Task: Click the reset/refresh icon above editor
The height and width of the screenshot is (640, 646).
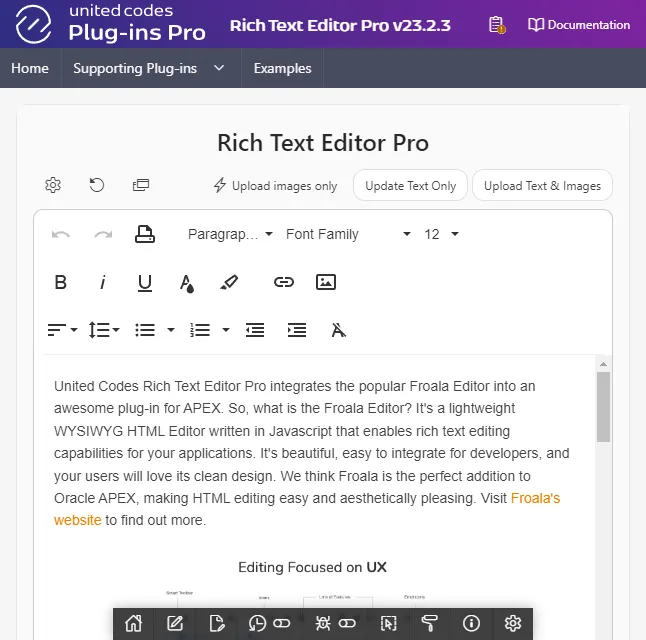Action: coord(97,185)
